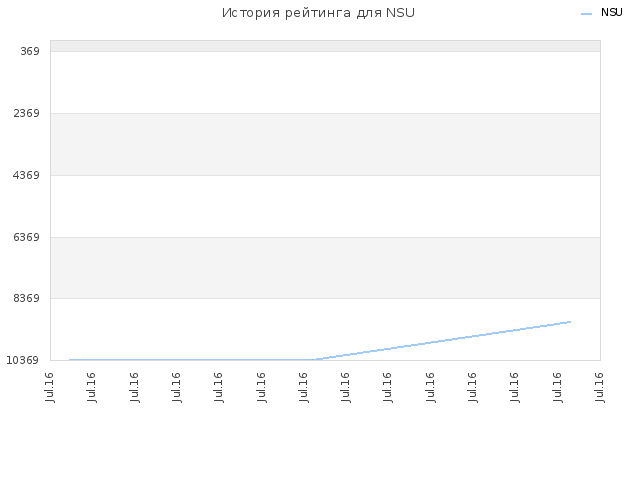Click where the NSU line begins rising
Viewport: 640px width, 480px height.
(313, 360)
